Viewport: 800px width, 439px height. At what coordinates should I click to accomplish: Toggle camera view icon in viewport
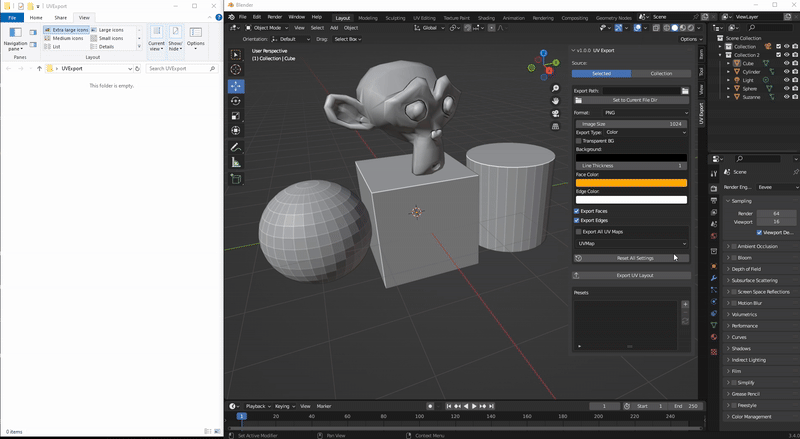coord(556,113)
